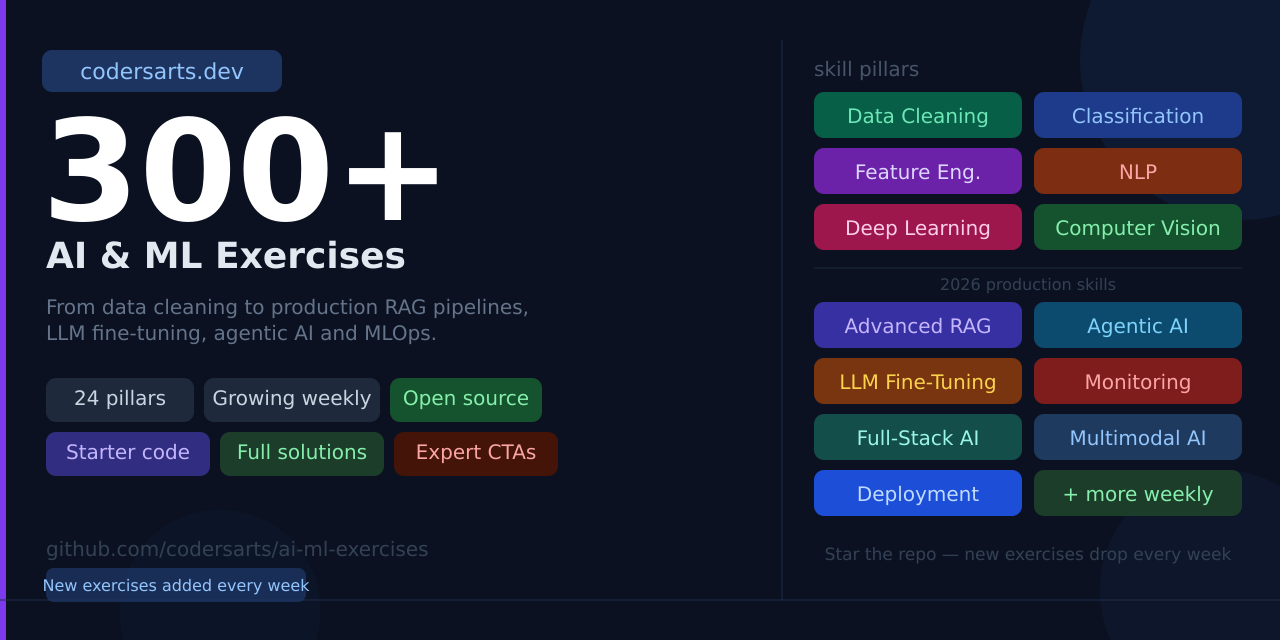This screenshot has height=640, width=1280.
Task: Click the '24 pillars' chip
Action: point(120,399)
